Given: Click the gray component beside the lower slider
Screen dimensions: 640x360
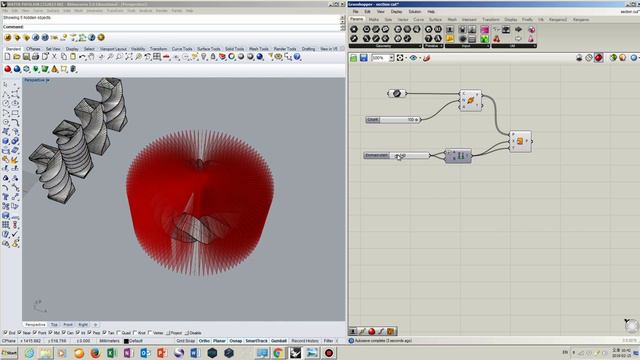Looking at the screenshot, I should click(458, 156).
